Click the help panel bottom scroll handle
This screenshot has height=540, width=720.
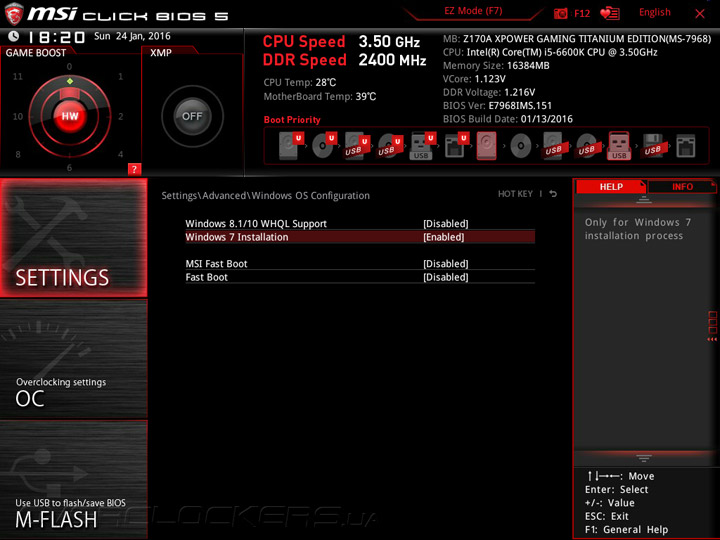pyautogui.click(x=644, y=458)
